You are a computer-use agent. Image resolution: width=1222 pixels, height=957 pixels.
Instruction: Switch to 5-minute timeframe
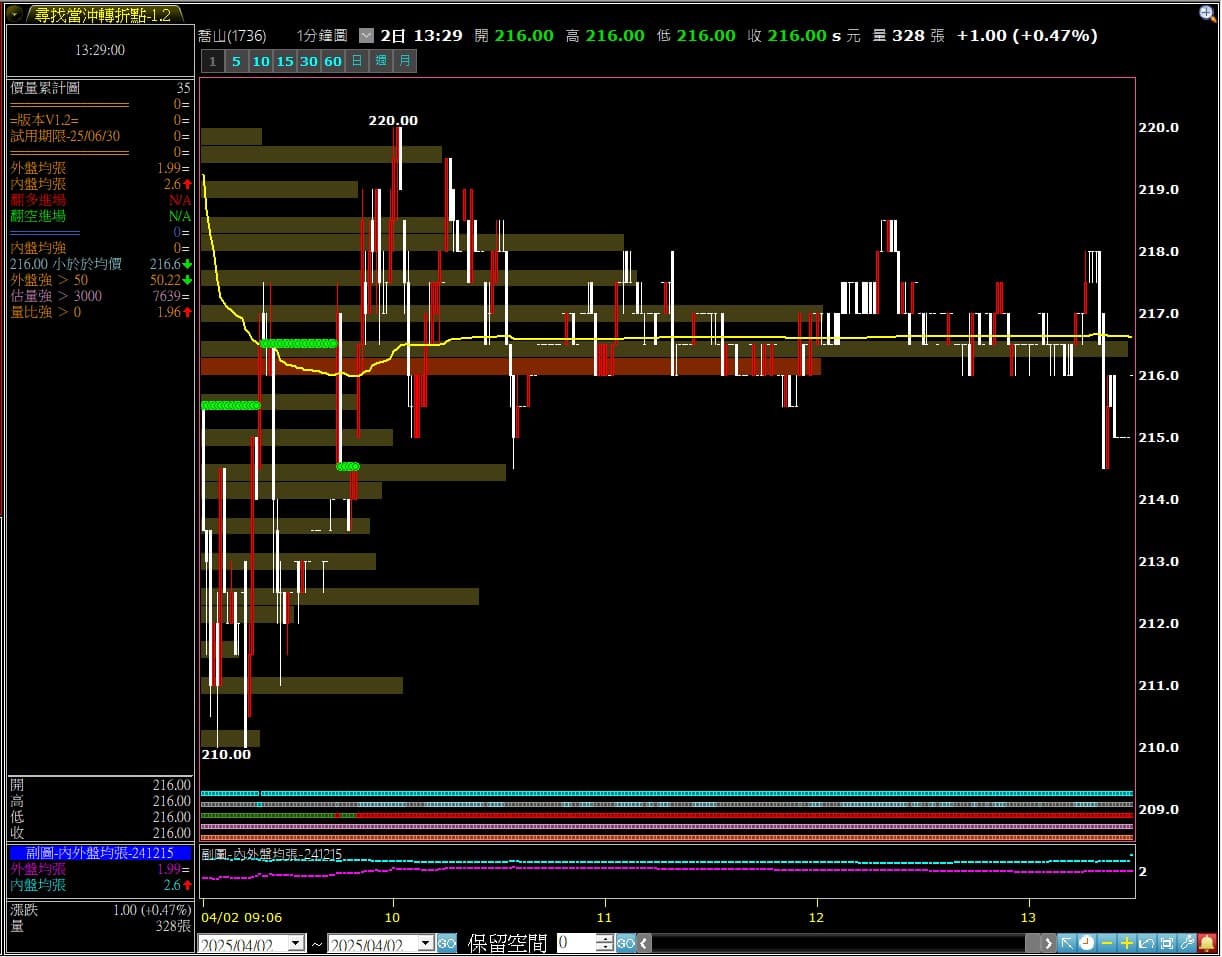[237, 61]
